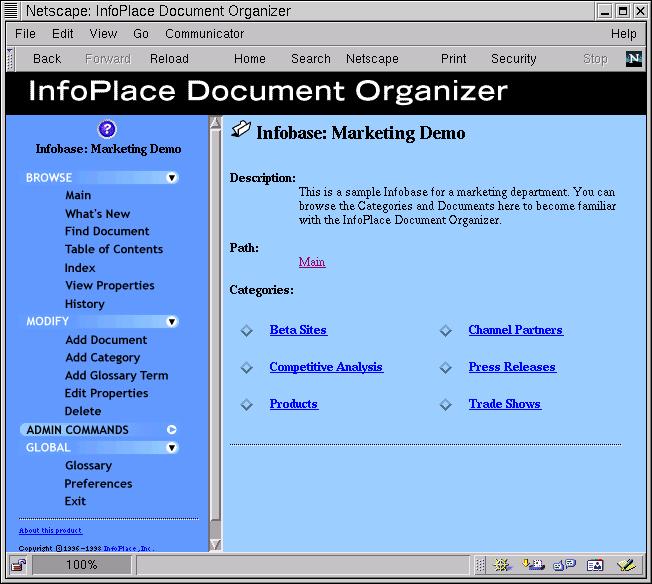Click the diamond bullet beside Trade Shows
The height and width of the screenshot is (584, 652).
(x=446, y=405)
